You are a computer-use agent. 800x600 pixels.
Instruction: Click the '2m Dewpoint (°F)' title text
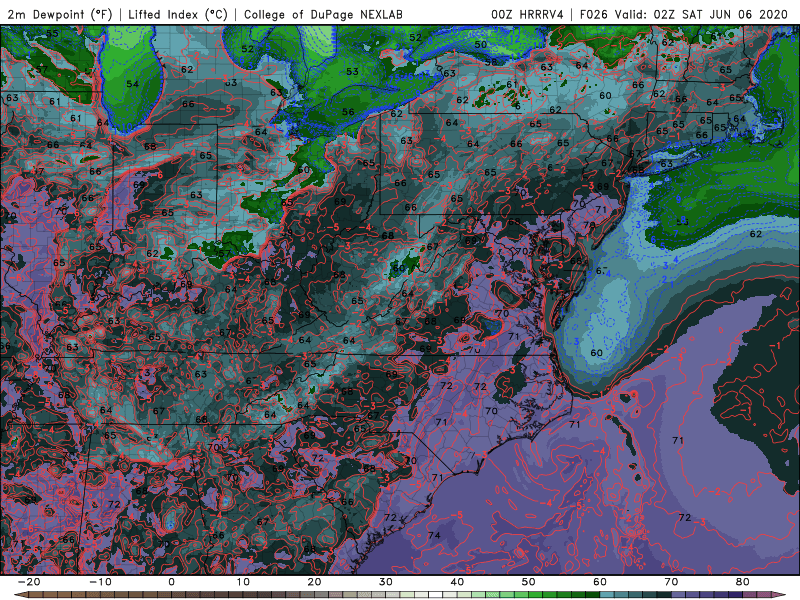[60, 14]
